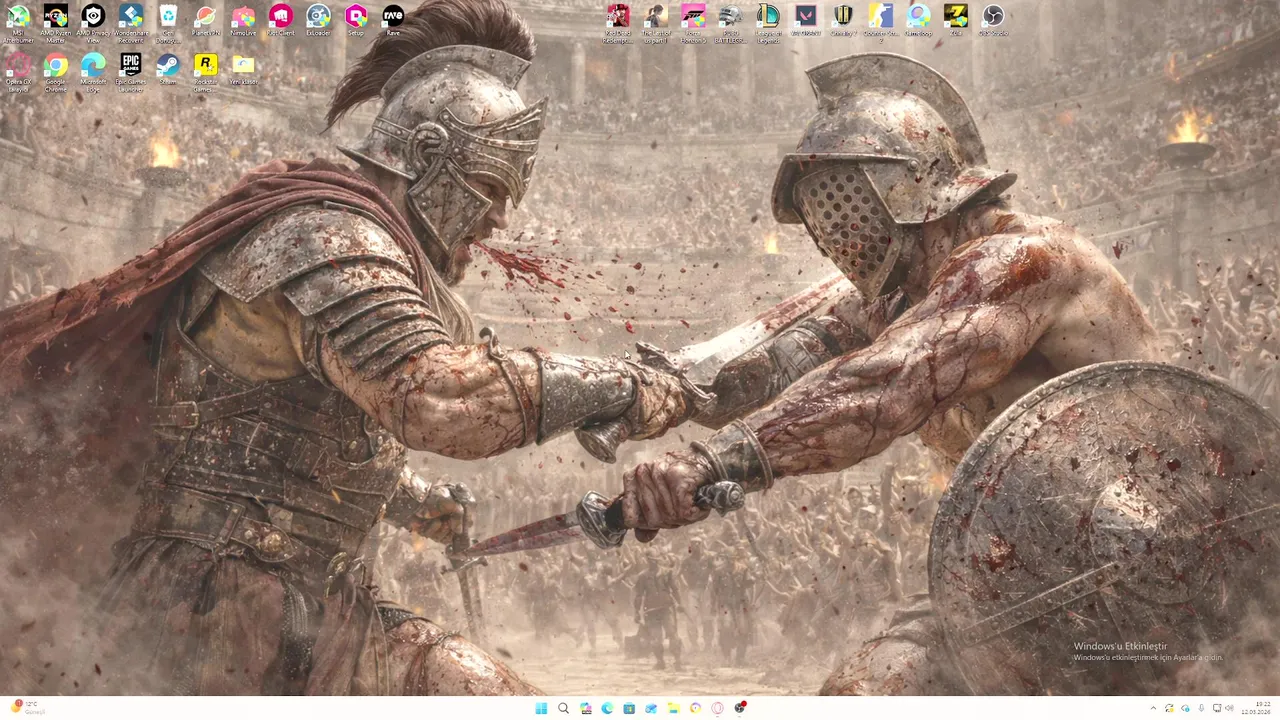Launch Epic Games Launcher shortcut

click(131, 73)
